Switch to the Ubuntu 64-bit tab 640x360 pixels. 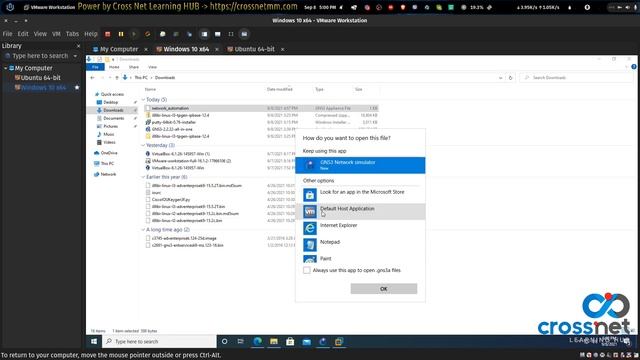(254, 49)
